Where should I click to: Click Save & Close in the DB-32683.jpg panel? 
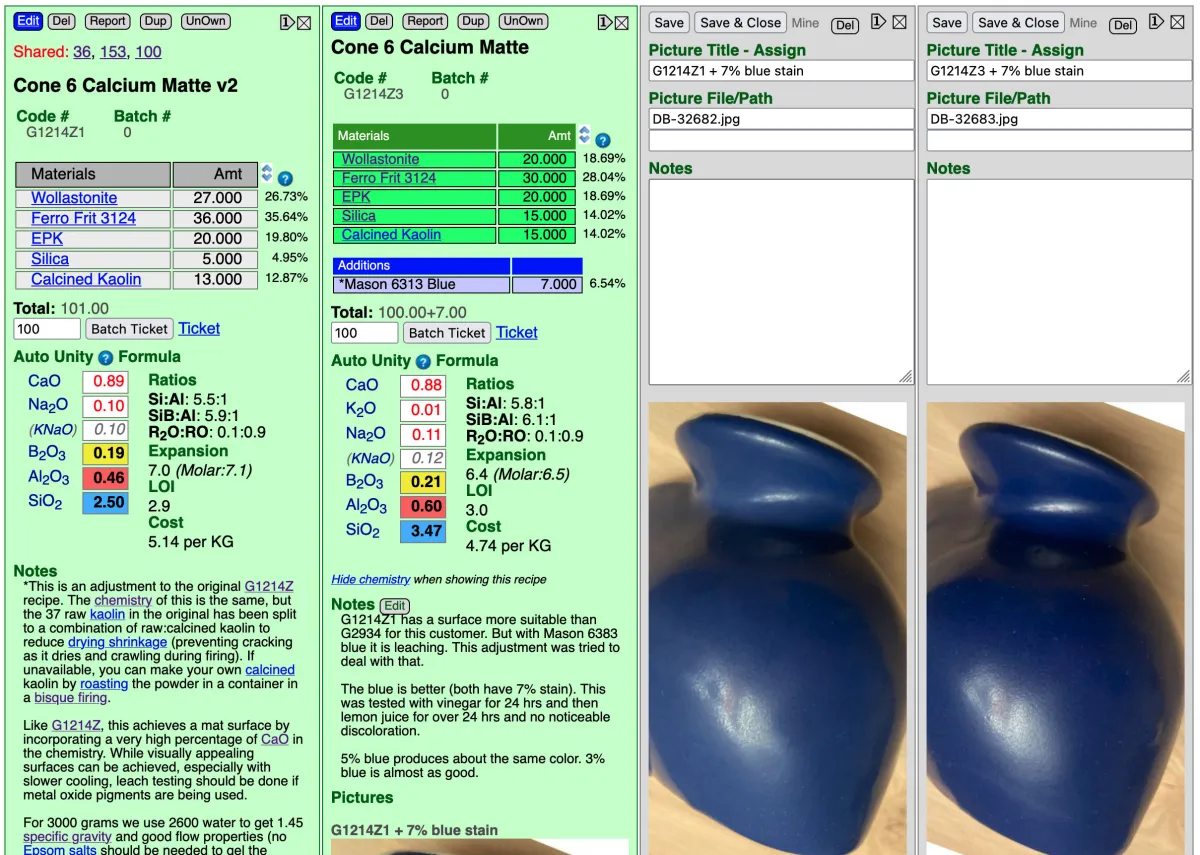(1018, 22)
